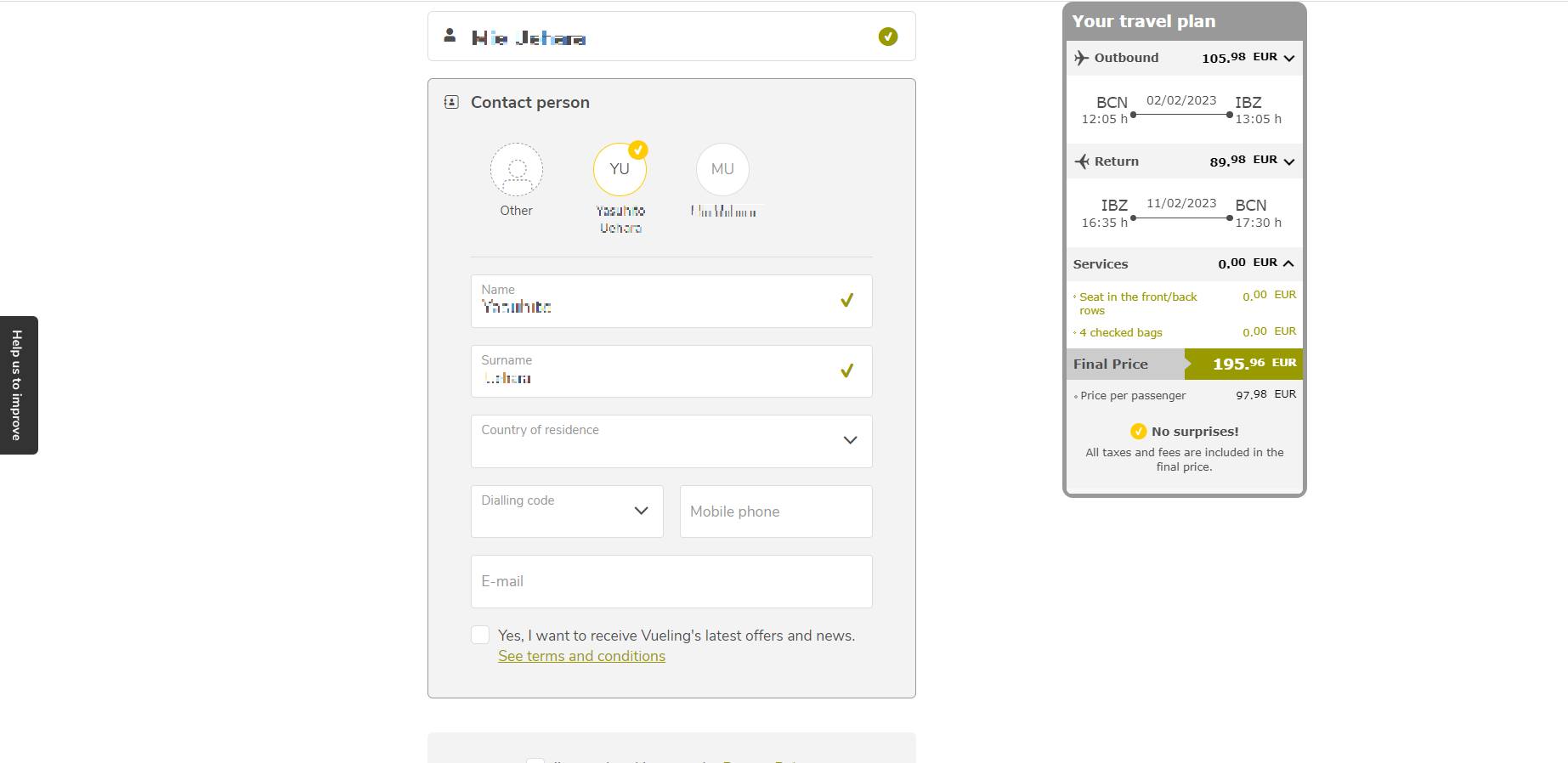Click the contact person card icon
This screenshot has width=1568, height=763.
click(x=451, y=102)
